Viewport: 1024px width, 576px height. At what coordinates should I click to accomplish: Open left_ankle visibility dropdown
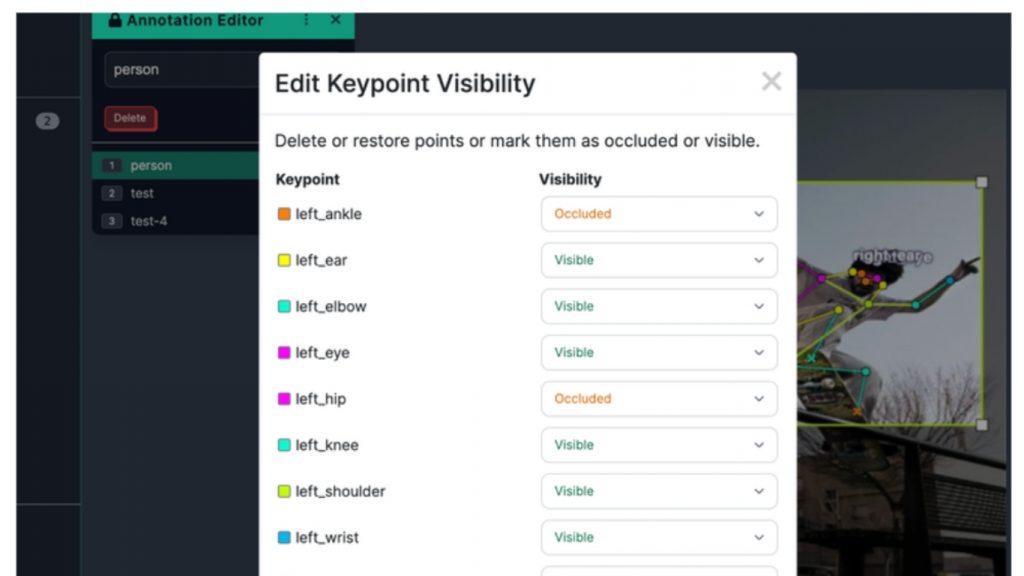point(659,214)
